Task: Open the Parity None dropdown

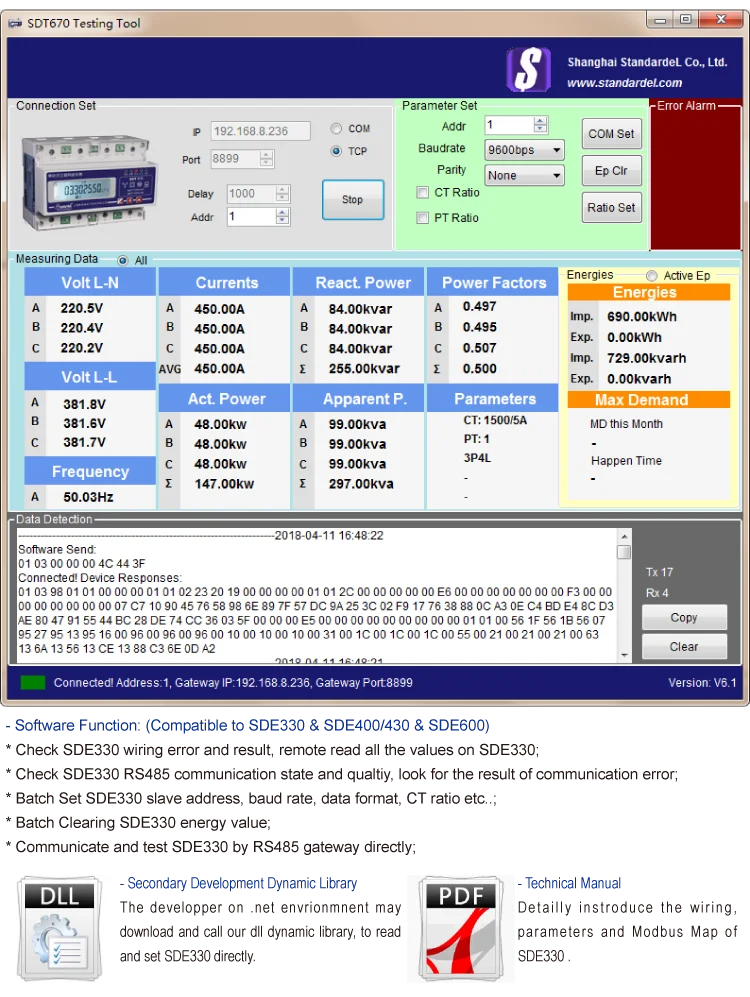Action: pyautogui.click(x=524, y=175)
